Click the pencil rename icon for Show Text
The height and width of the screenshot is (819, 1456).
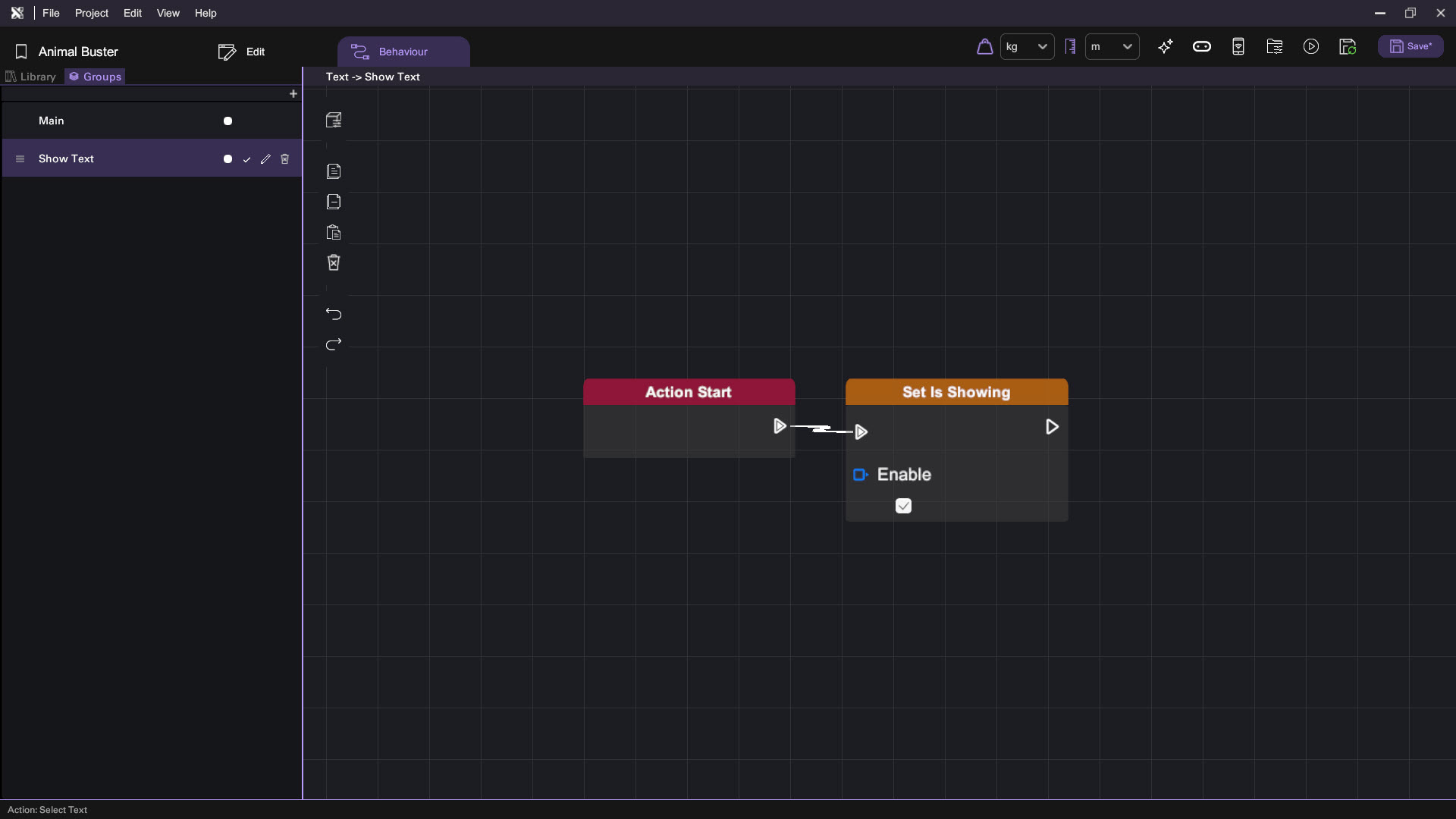[265, 159]
